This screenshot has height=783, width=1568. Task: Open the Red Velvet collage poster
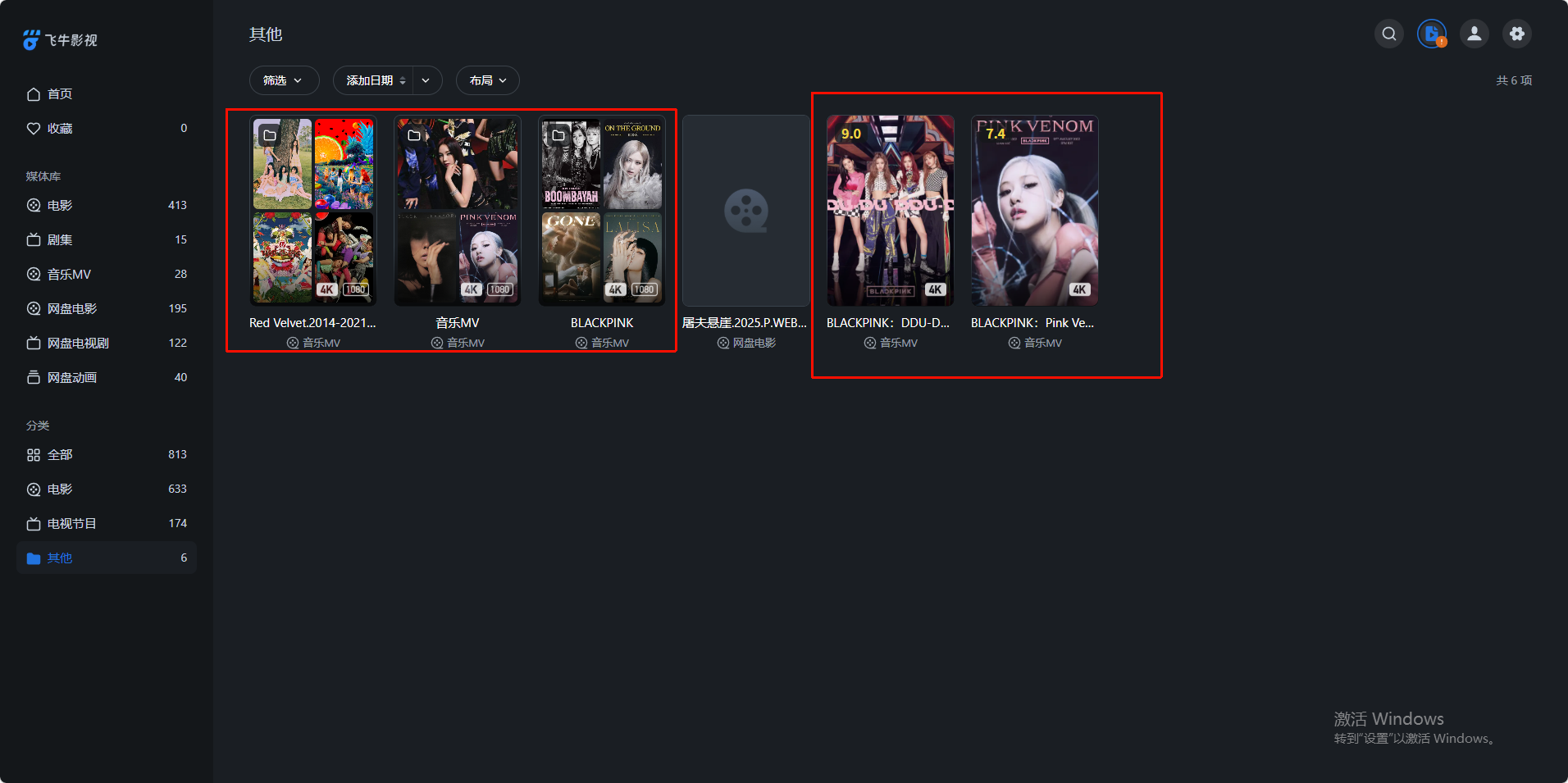point(313,211)
